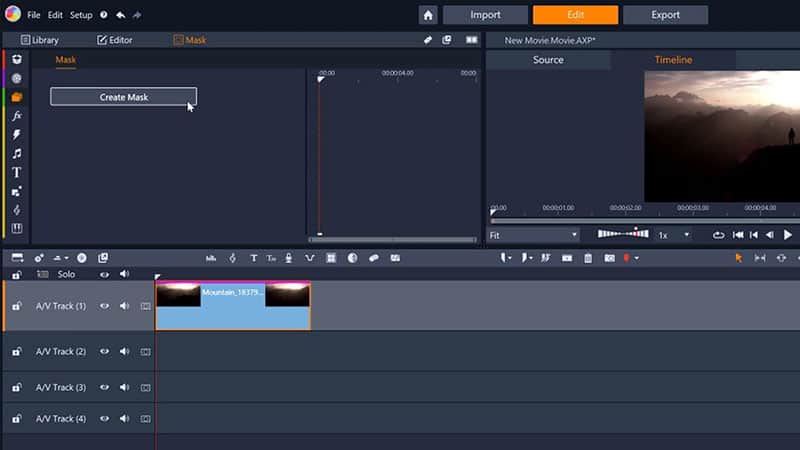Screen dimensions: 800x450
Task: Open the Setup menu
Action: pos(81,15)
